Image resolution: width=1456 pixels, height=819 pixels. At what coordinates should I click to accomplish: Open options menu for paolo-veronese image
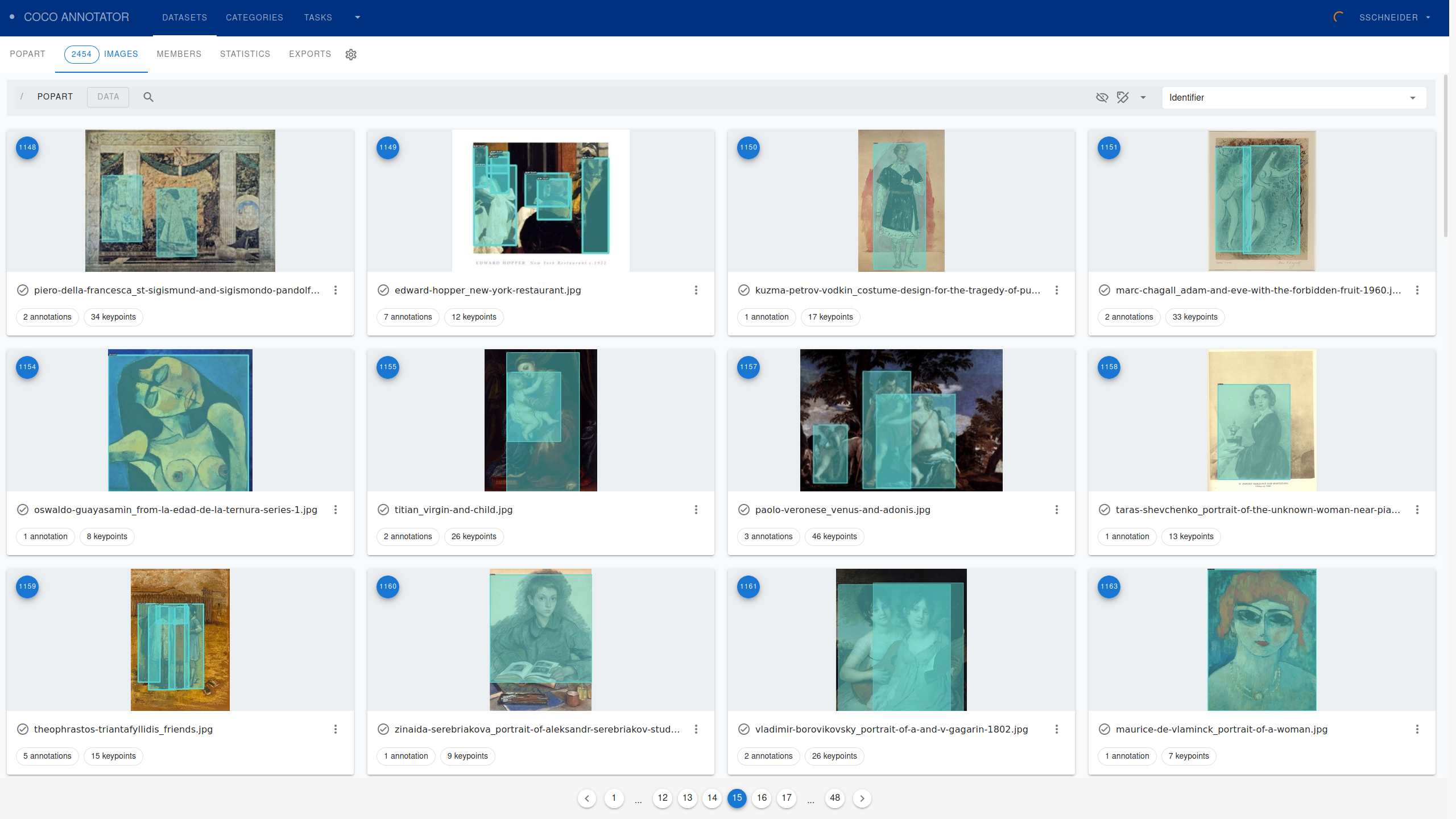pyautogui.click(x=1057, y=510)
